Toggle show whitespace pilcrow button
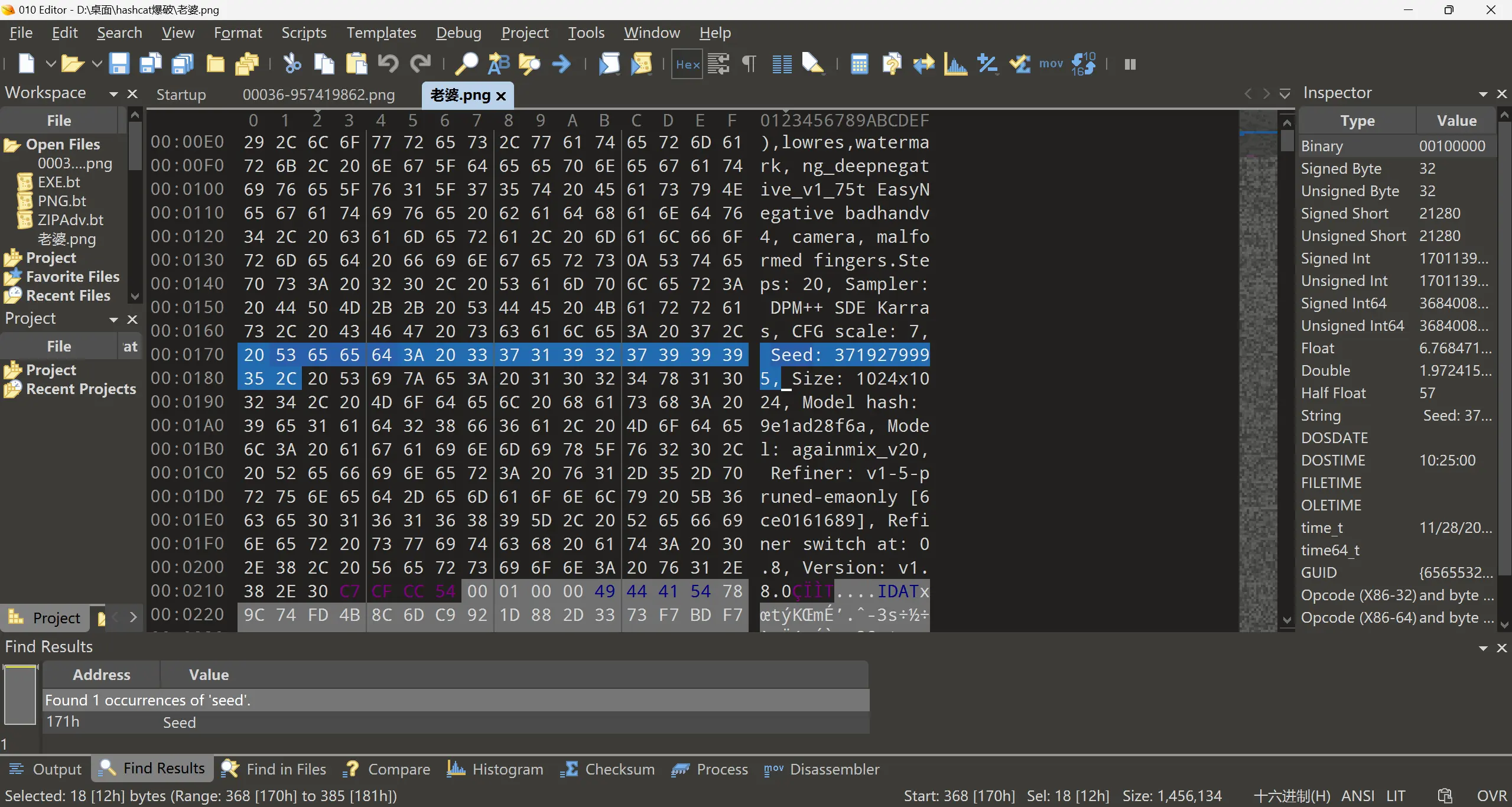The width and height of the screenshot is (1512, 807). 749,64
